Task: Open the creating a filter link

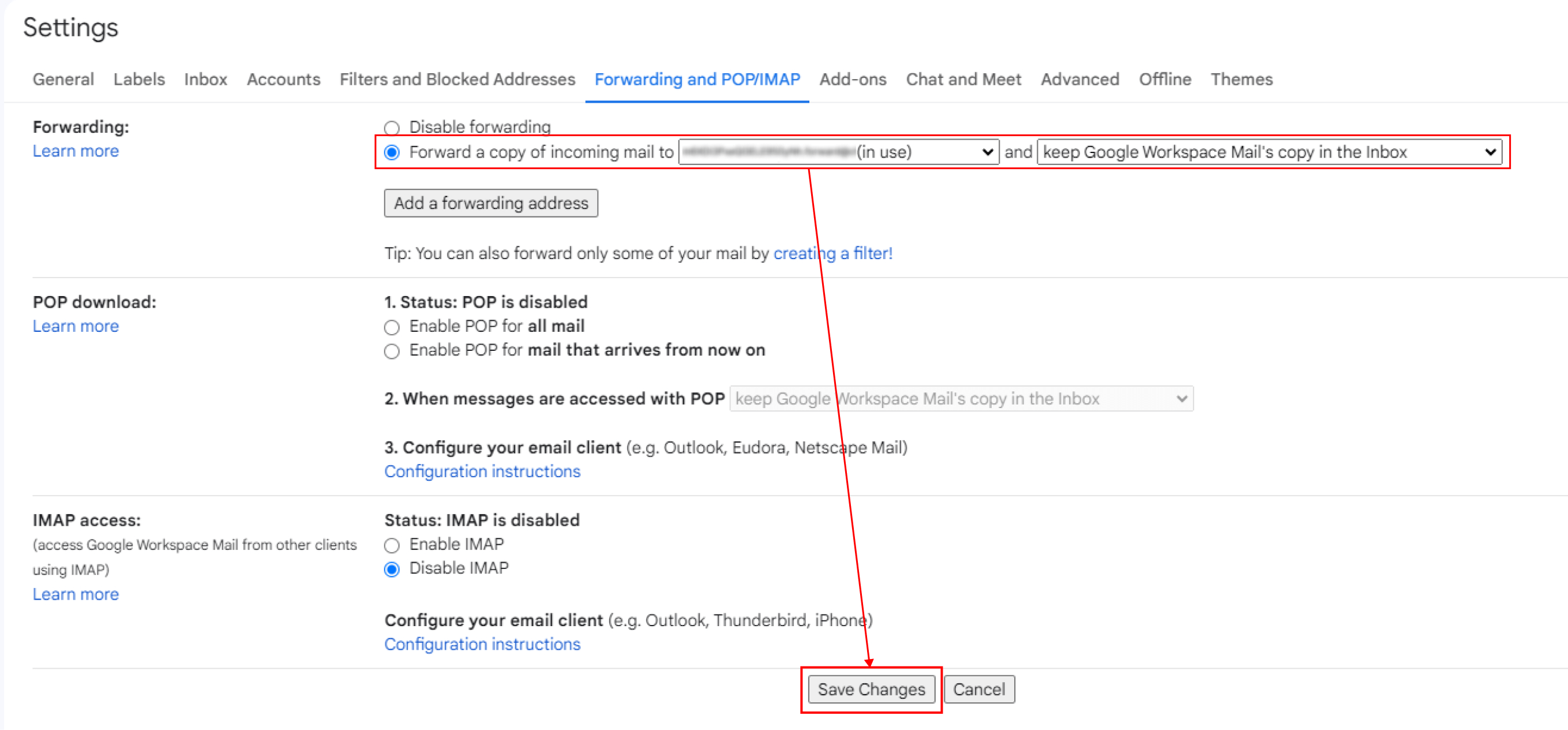Action: pos(832,253)
